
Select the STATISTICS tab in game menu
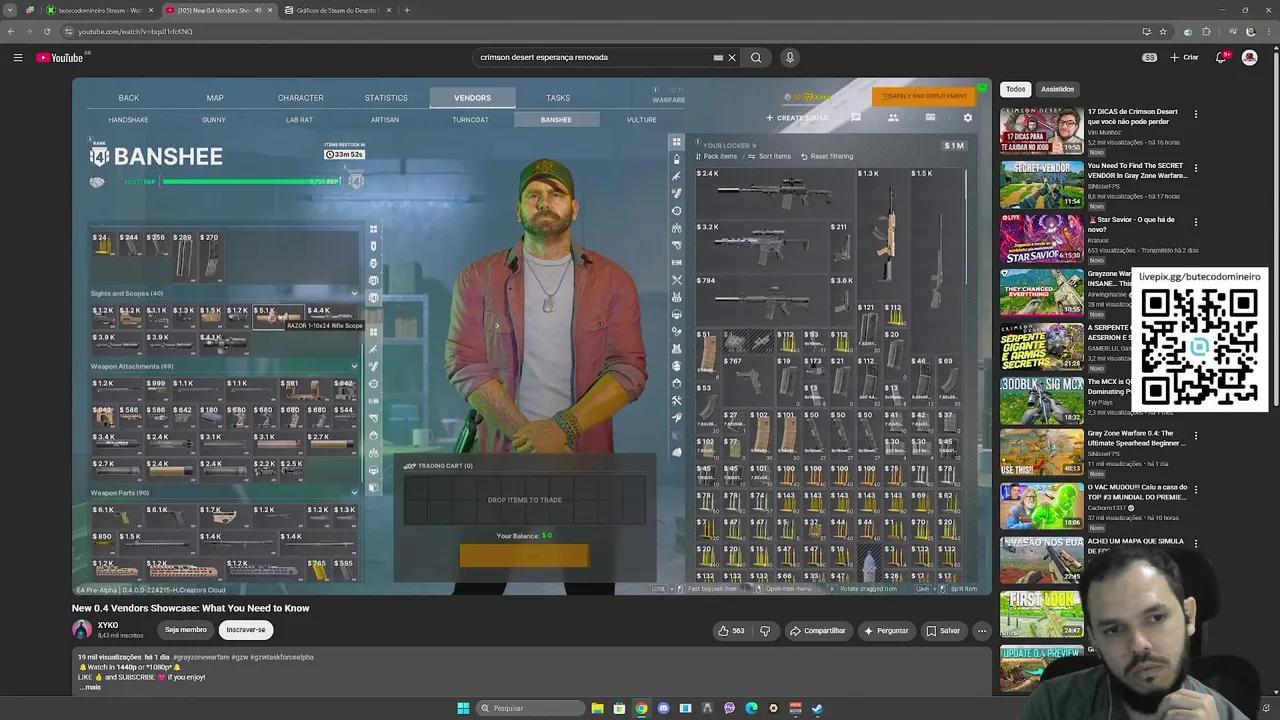(x=386, y=98)
